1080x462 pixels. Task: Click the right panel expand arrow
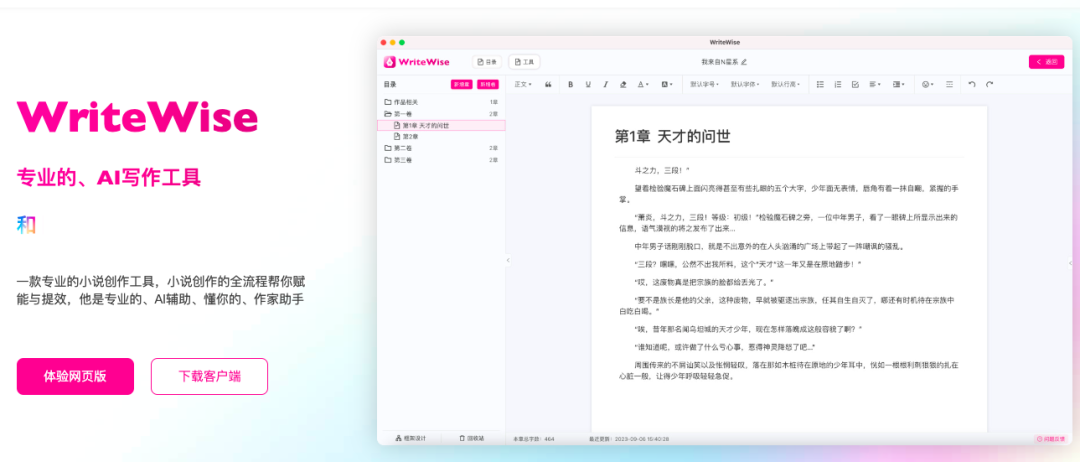[x=1070, y=262]
